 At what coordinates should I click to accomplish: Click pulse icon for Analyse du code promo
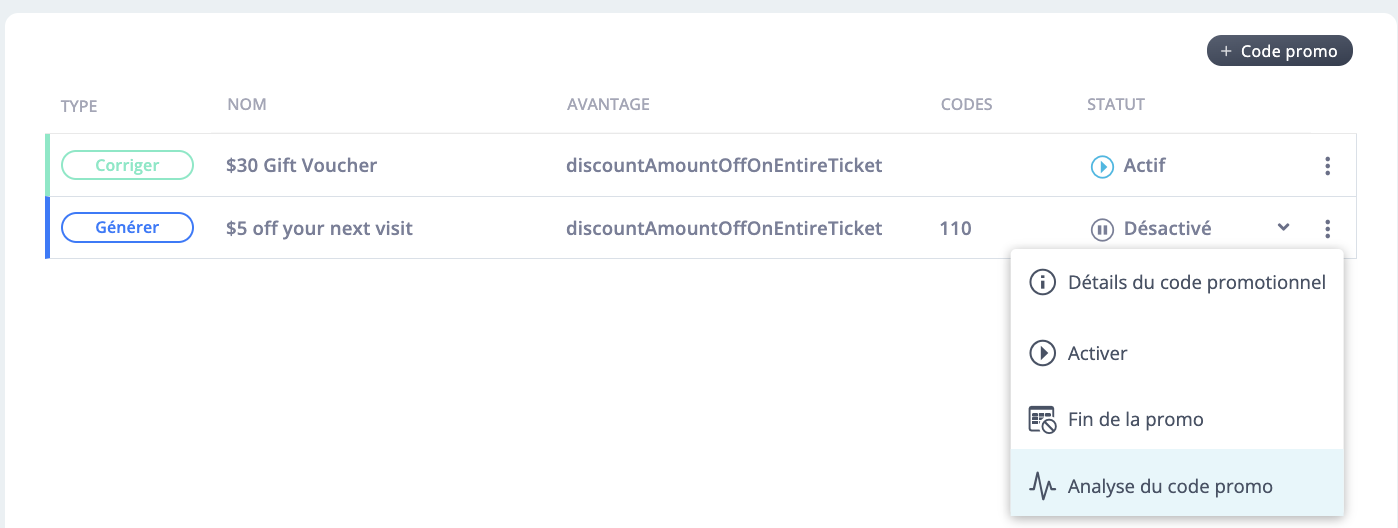(x=1042, y=487)
